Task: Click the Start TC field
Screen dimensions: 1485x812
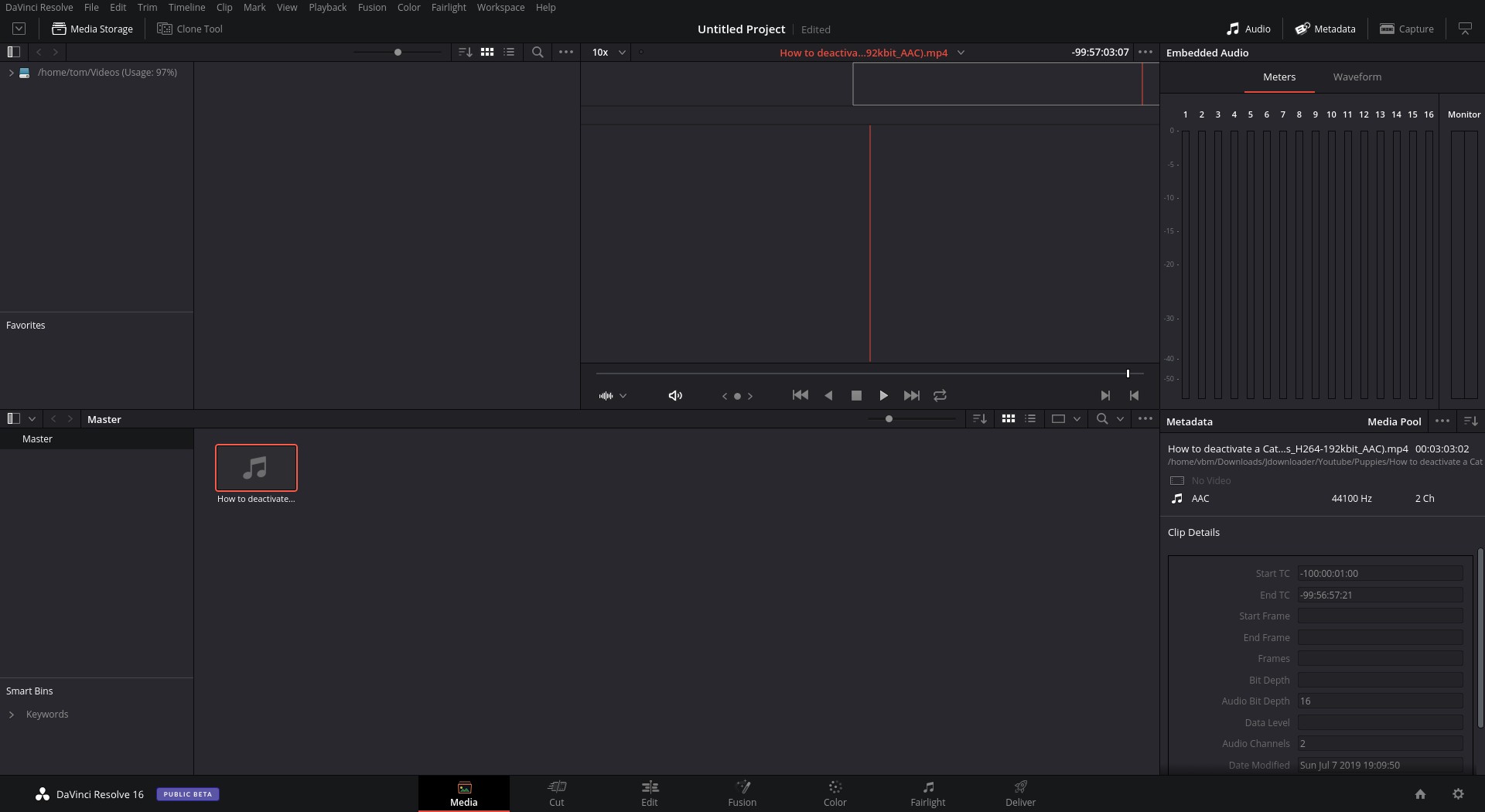Action: coord(1381,573)
